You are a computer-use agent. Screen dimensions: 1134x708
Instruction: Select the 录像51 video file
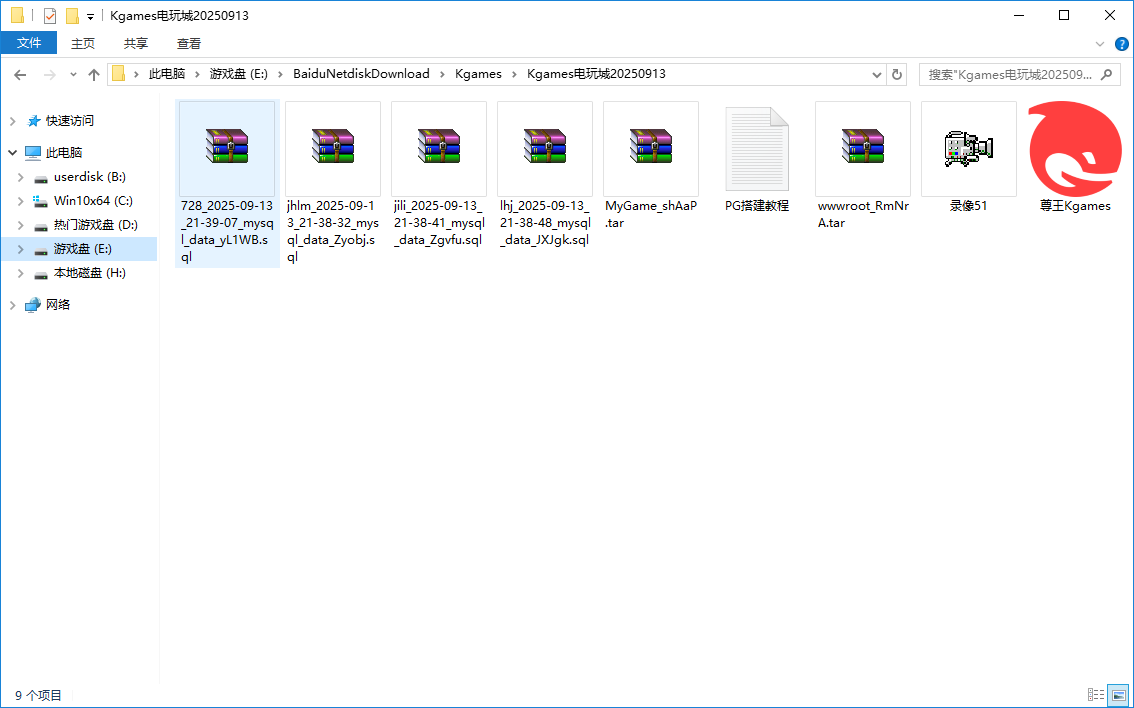[968, 147]
